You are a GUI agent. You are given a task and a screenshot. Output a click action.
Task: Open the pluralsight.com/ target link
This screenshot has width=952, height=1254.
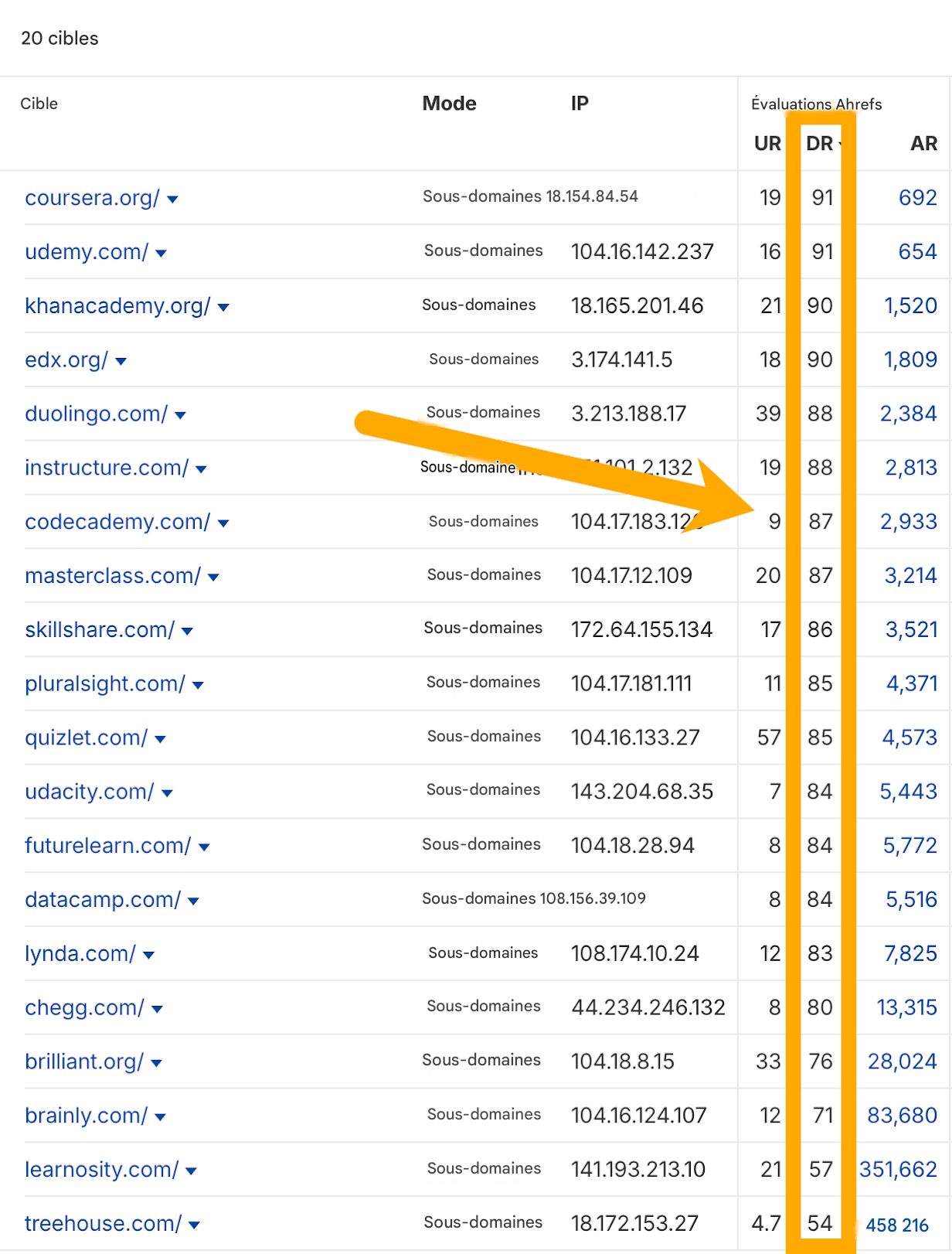[105, 683]
